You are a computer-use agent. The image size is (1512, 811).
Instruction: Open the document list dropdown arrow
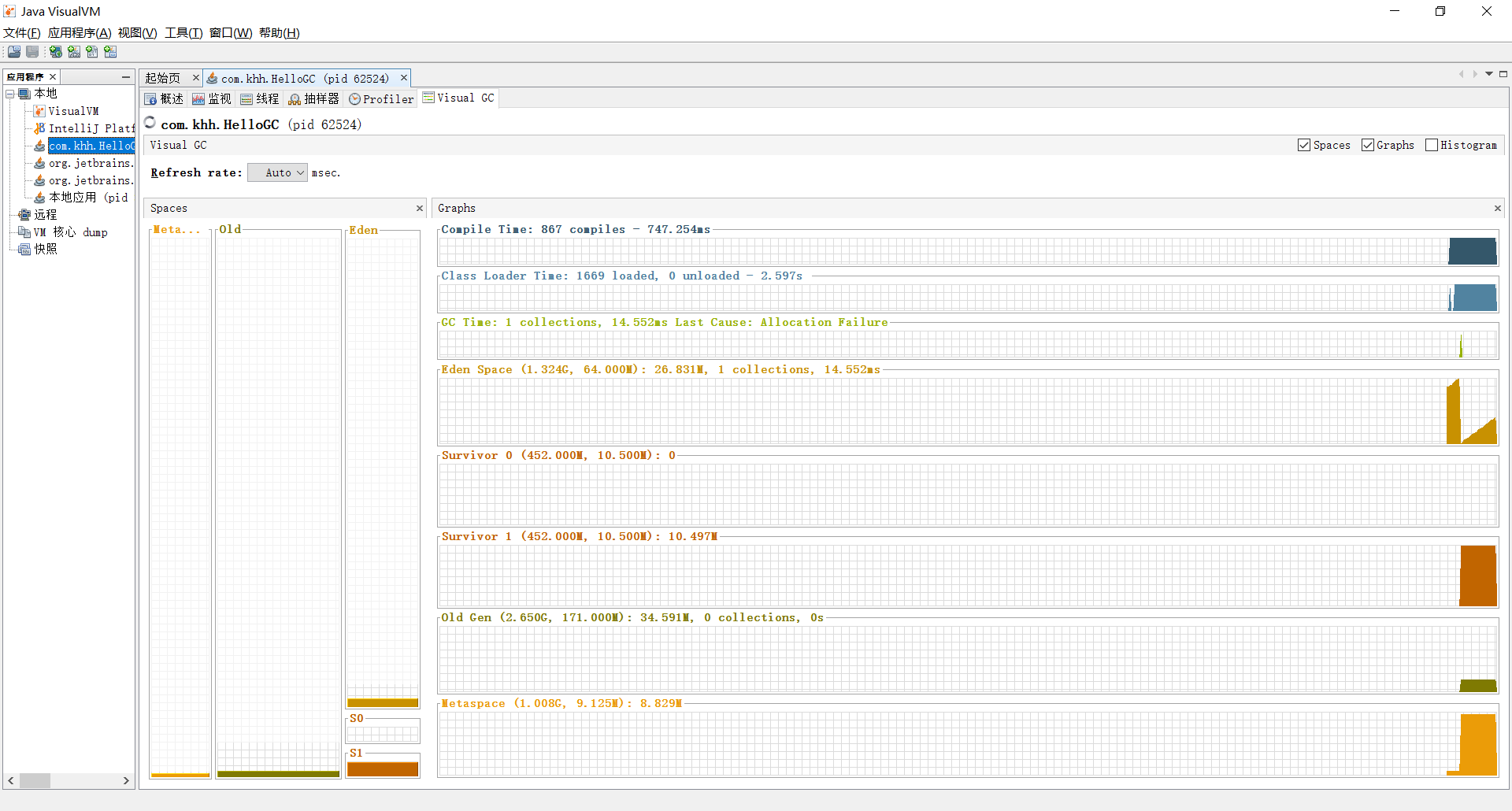pos(1489,74)
